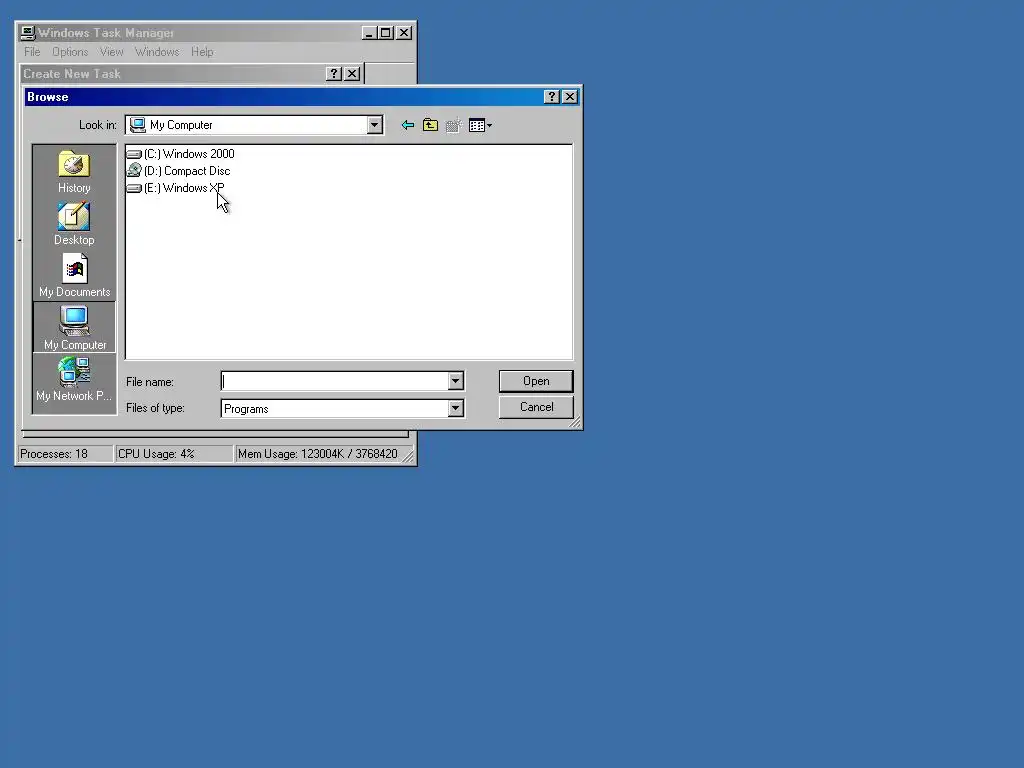Select the '(D:) Compact Disc' entry text

(187, 171)
